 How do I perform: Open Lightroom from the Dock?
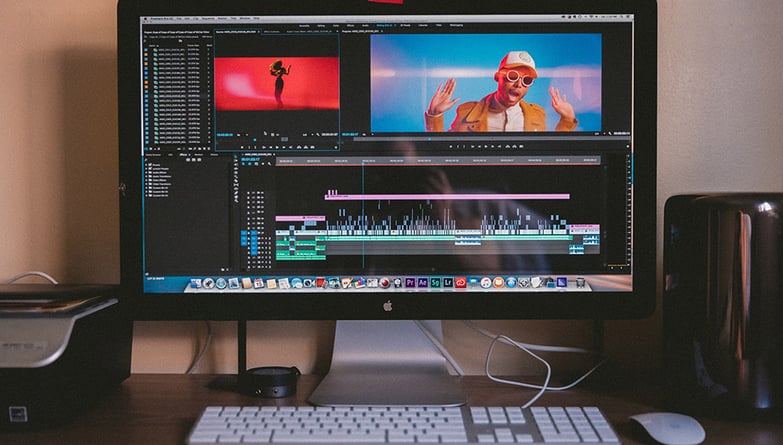point(448,283)
